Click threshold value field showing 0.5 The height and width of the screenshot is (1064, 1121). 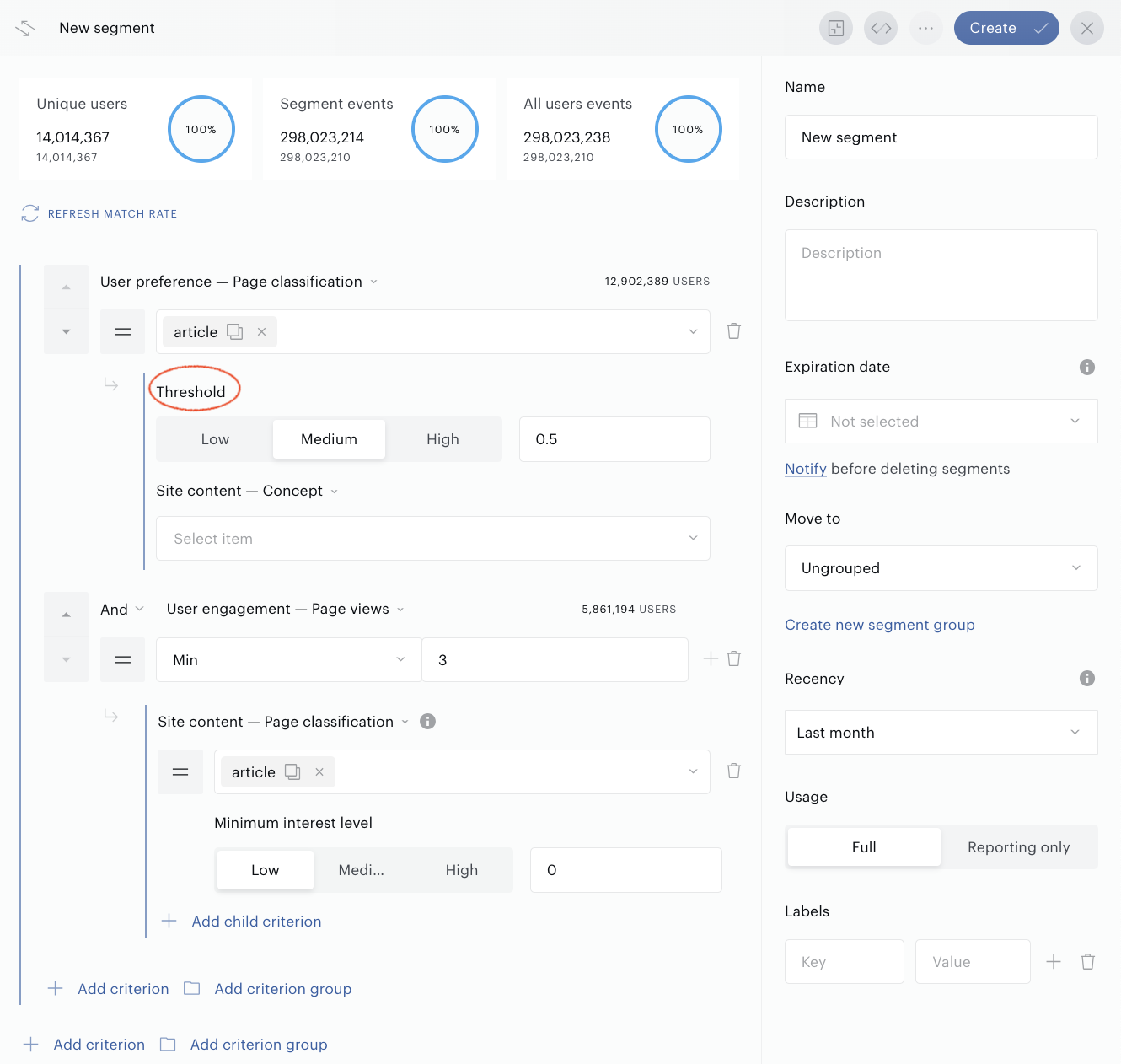(x=614, y=439)
